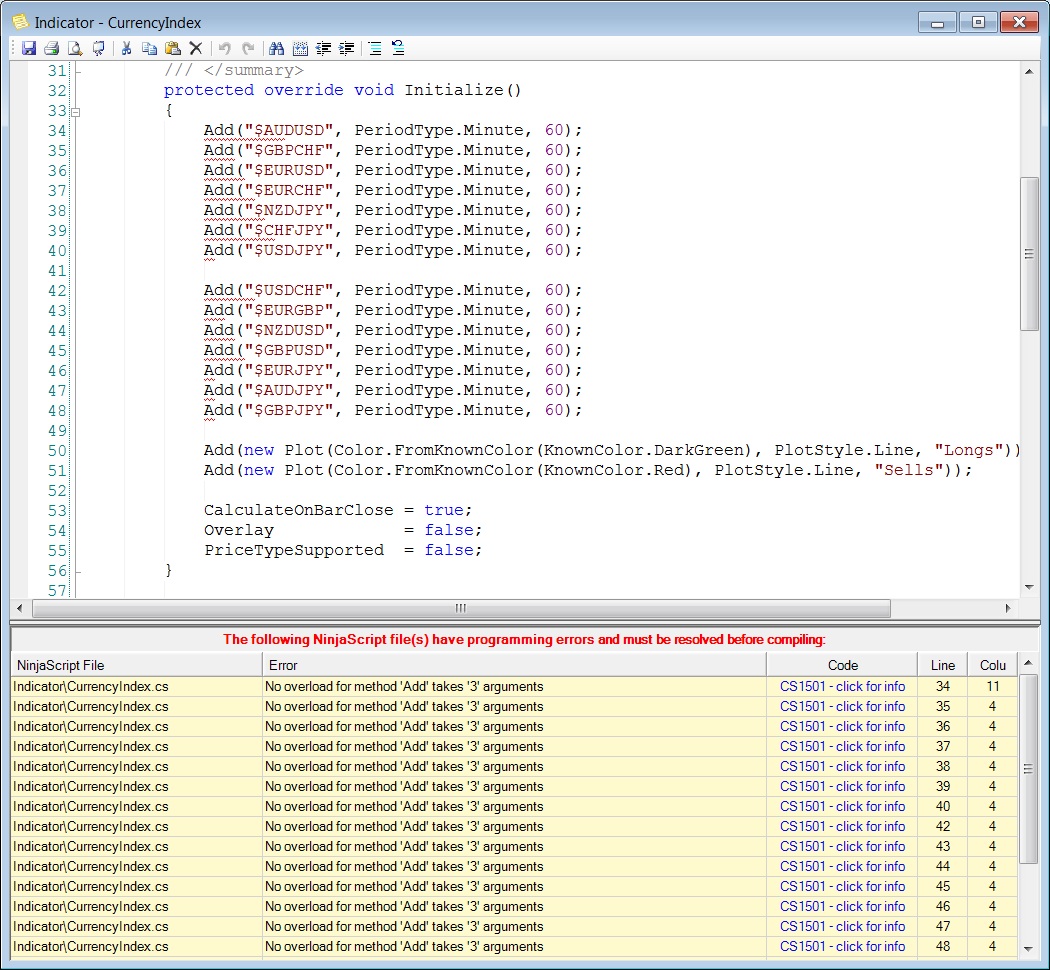The height and width of the screenshot is (970, 1050).
Task: Click the Comment Selection icon
Action: [x=375, y=48]
